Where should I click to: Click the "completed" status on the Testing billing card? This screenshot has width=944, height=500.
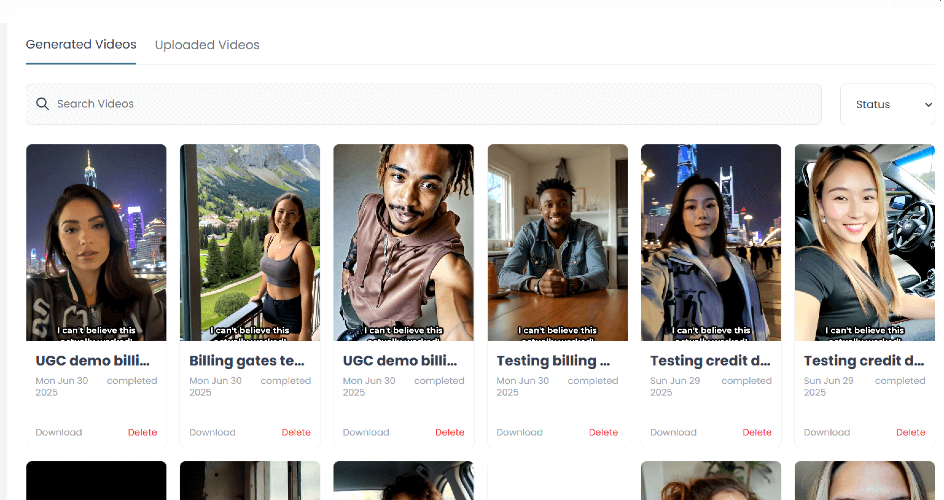(592, 381)
